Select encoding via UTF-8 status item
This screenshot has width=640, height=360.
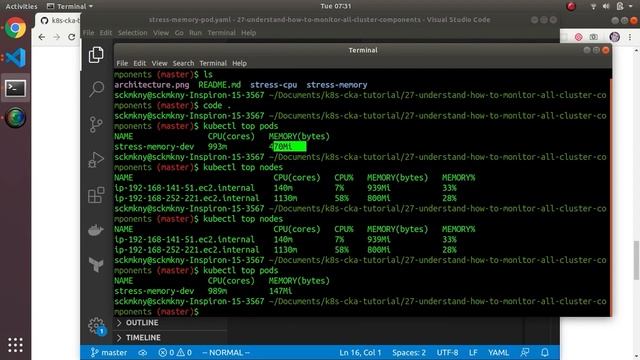pos(447,353)
